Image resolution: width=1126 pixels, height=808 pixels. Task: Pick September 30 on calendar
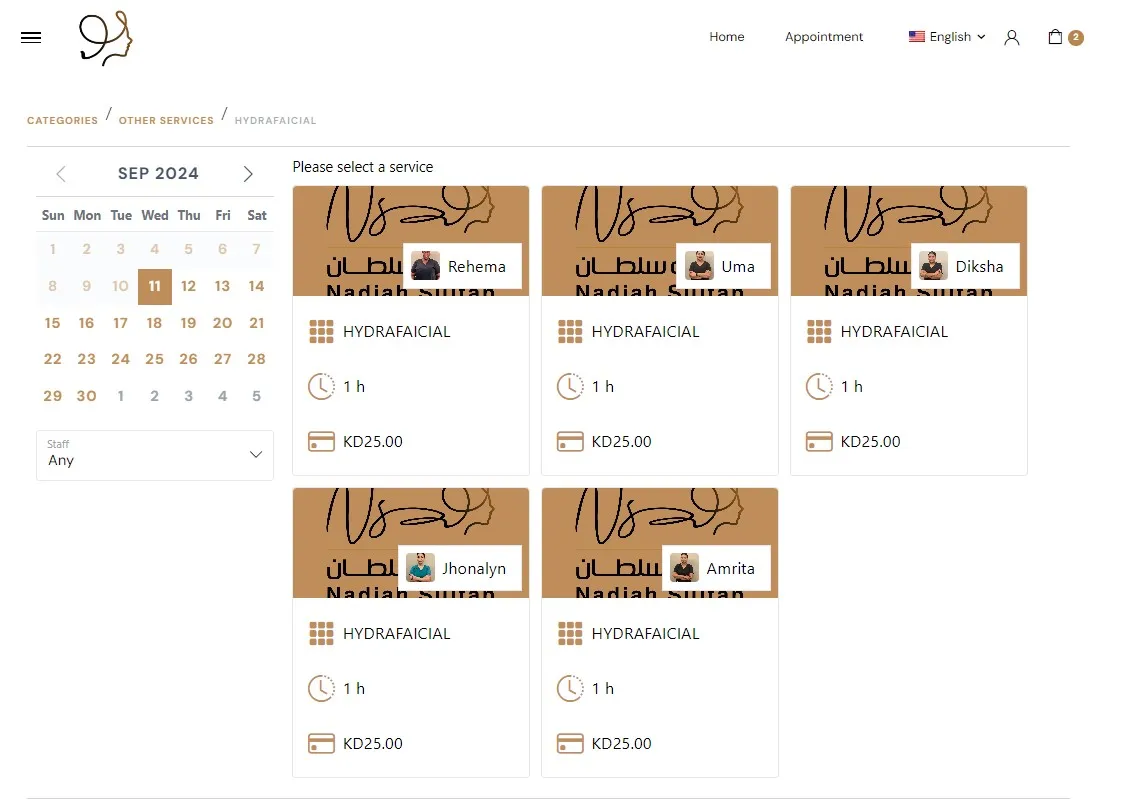point(86,396)
